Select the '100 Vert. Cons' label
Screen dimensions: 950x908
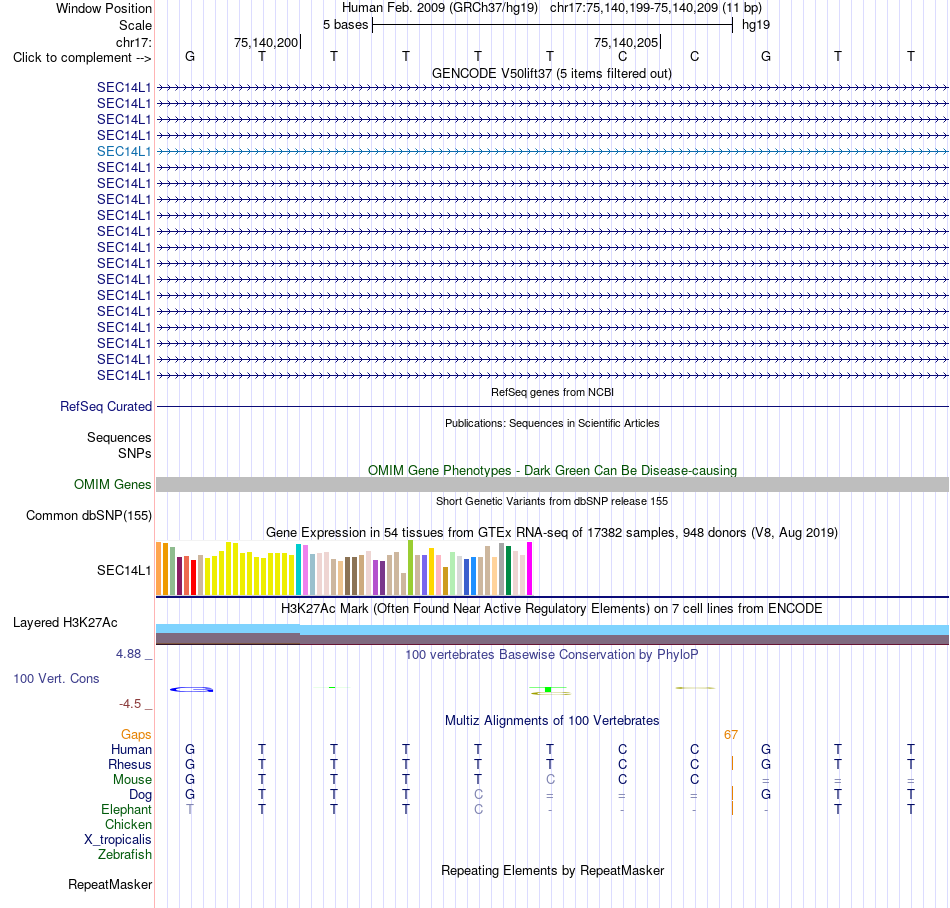point(56,678)
